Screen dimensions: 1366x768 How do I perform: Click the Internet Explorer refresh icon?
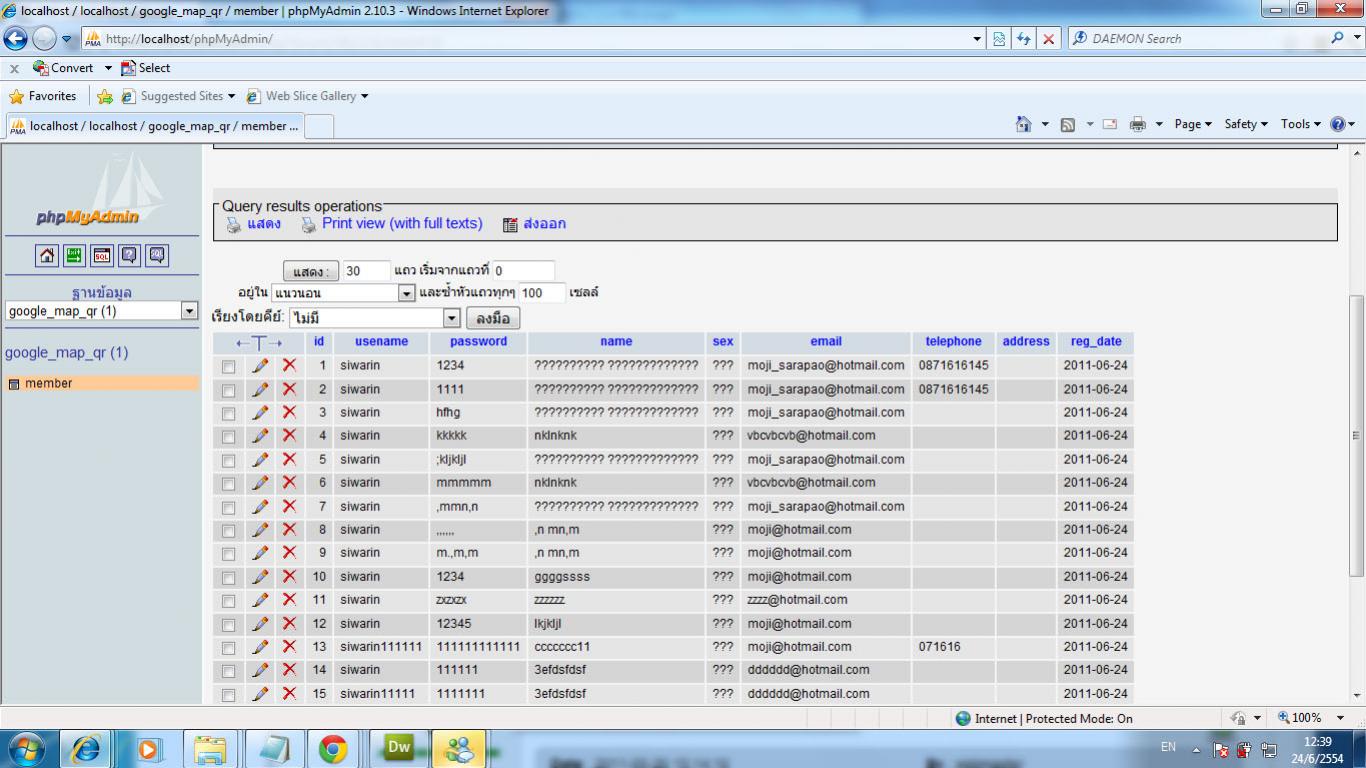[1023, 39]
